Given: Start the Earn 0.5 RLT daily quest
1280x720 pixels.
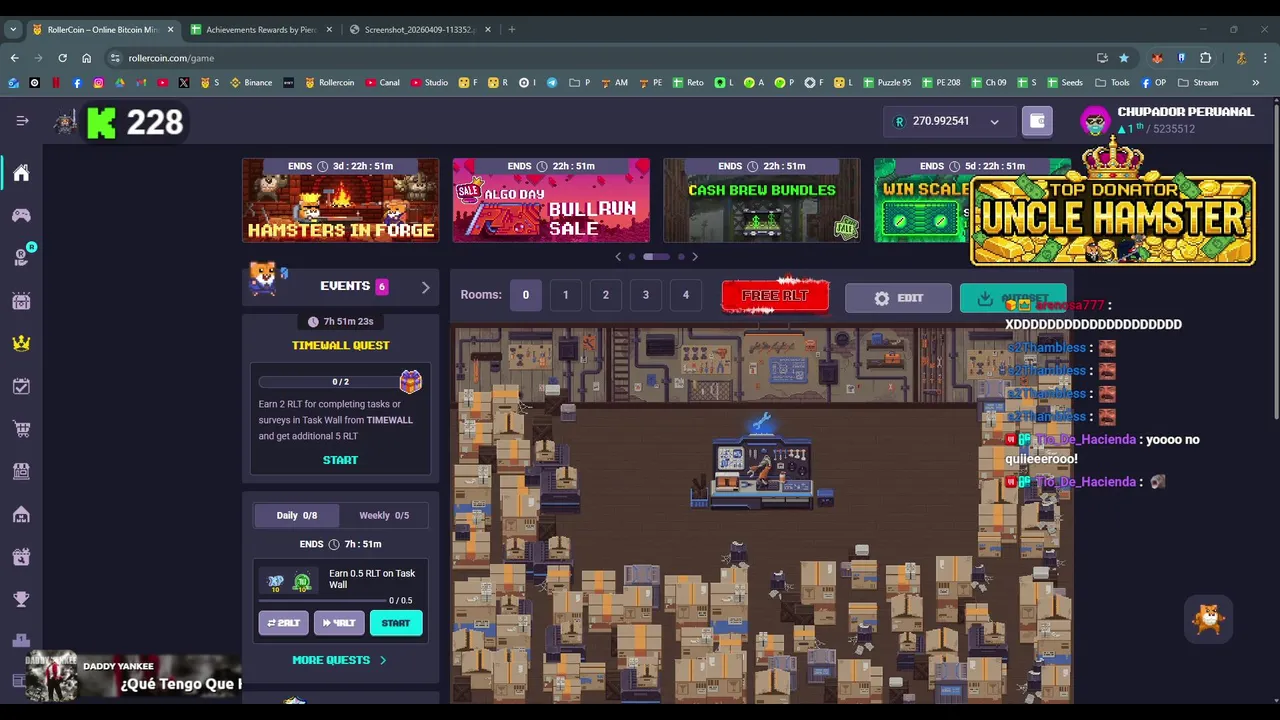Looking at the screenshot, I should (x=396, y=623).
